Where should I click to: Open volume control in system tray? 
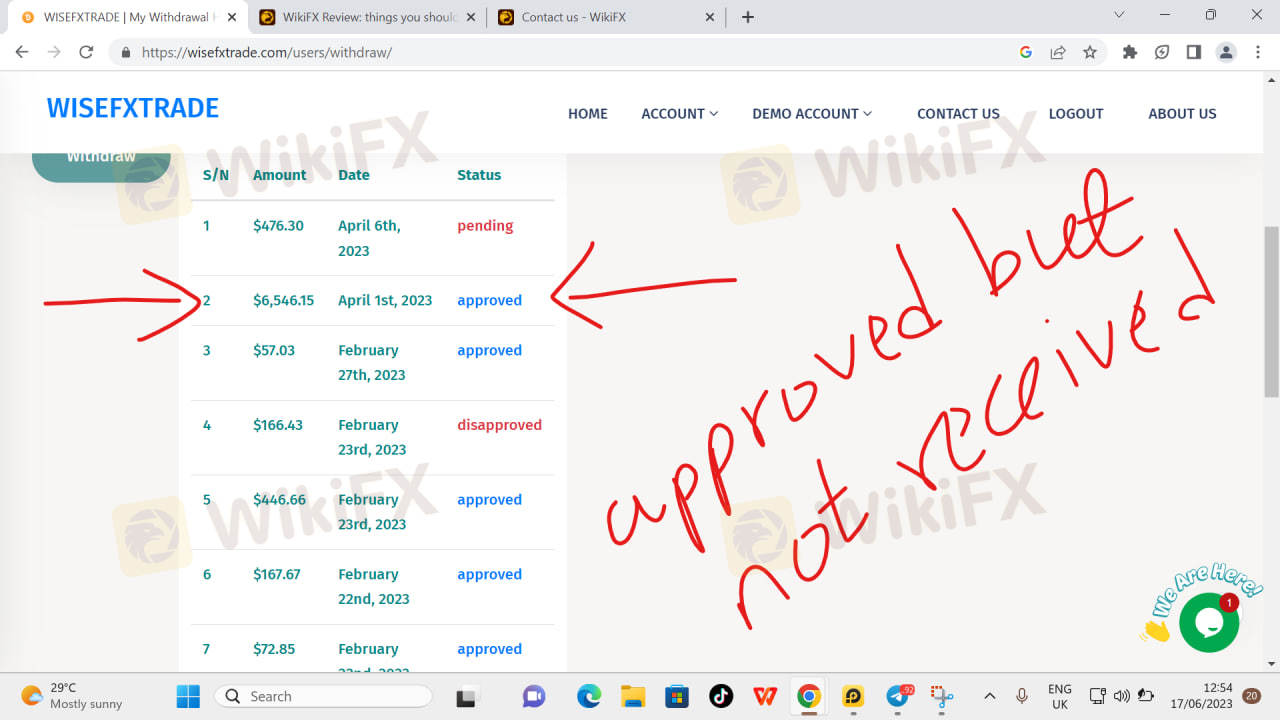click(1122, 696)
